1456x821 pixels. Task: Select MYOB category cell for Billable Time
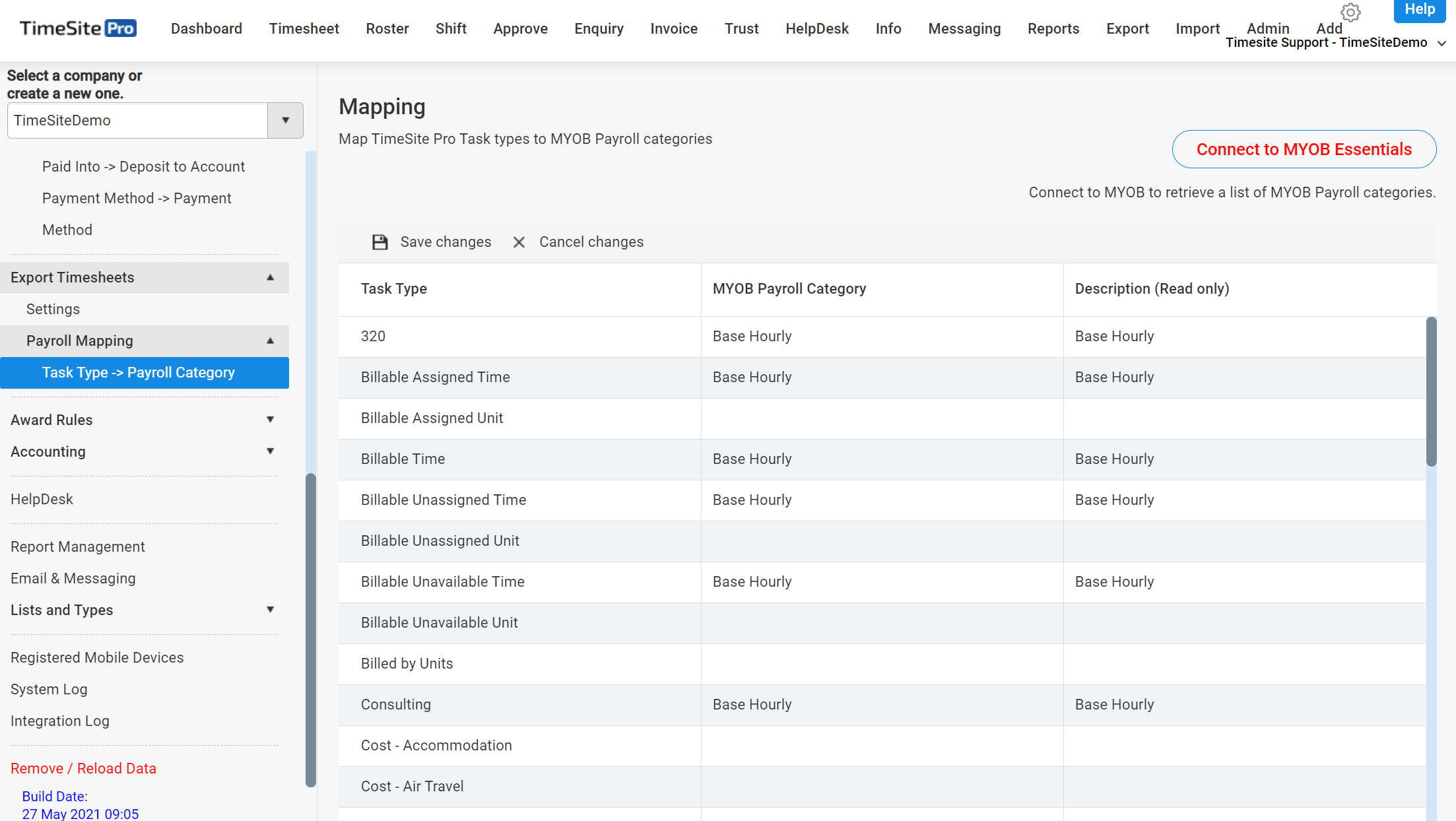tap(882, 459)
